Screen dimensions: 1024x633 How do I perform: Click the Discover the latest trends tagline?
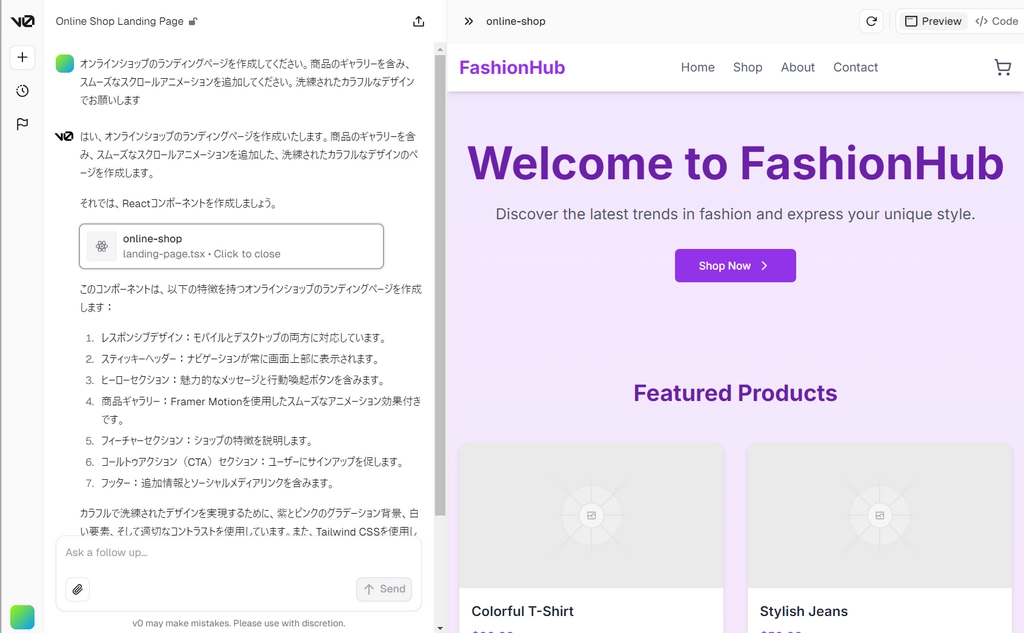coord(735,214)
